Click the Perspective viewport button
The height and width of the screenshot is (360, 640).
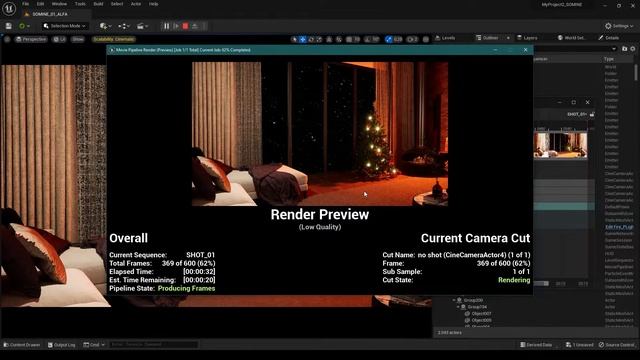click(31, 39)
